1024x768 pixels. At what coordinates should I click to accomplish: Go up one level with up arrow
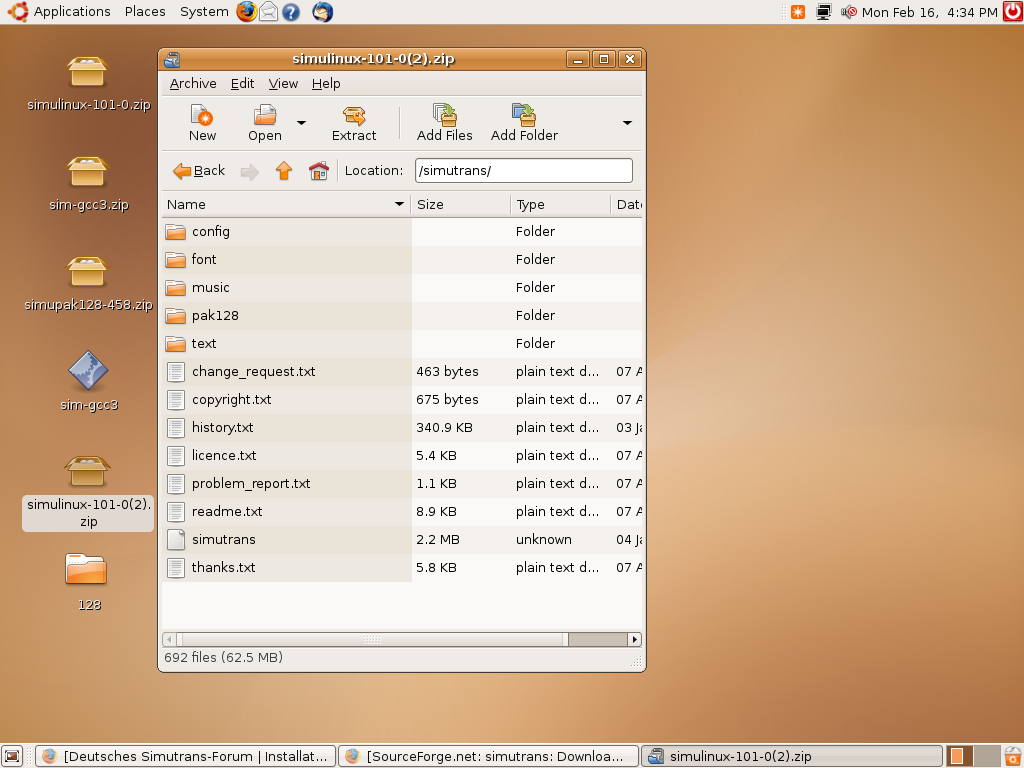coord(284,171)
